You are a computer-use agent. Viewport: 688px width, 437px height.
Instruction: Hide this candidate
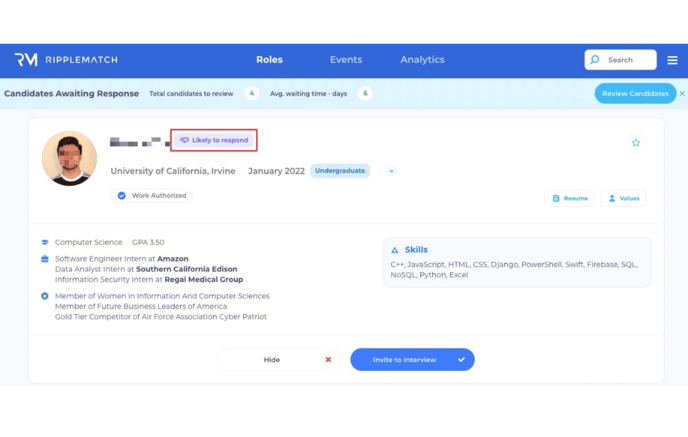tap(279, 359)
